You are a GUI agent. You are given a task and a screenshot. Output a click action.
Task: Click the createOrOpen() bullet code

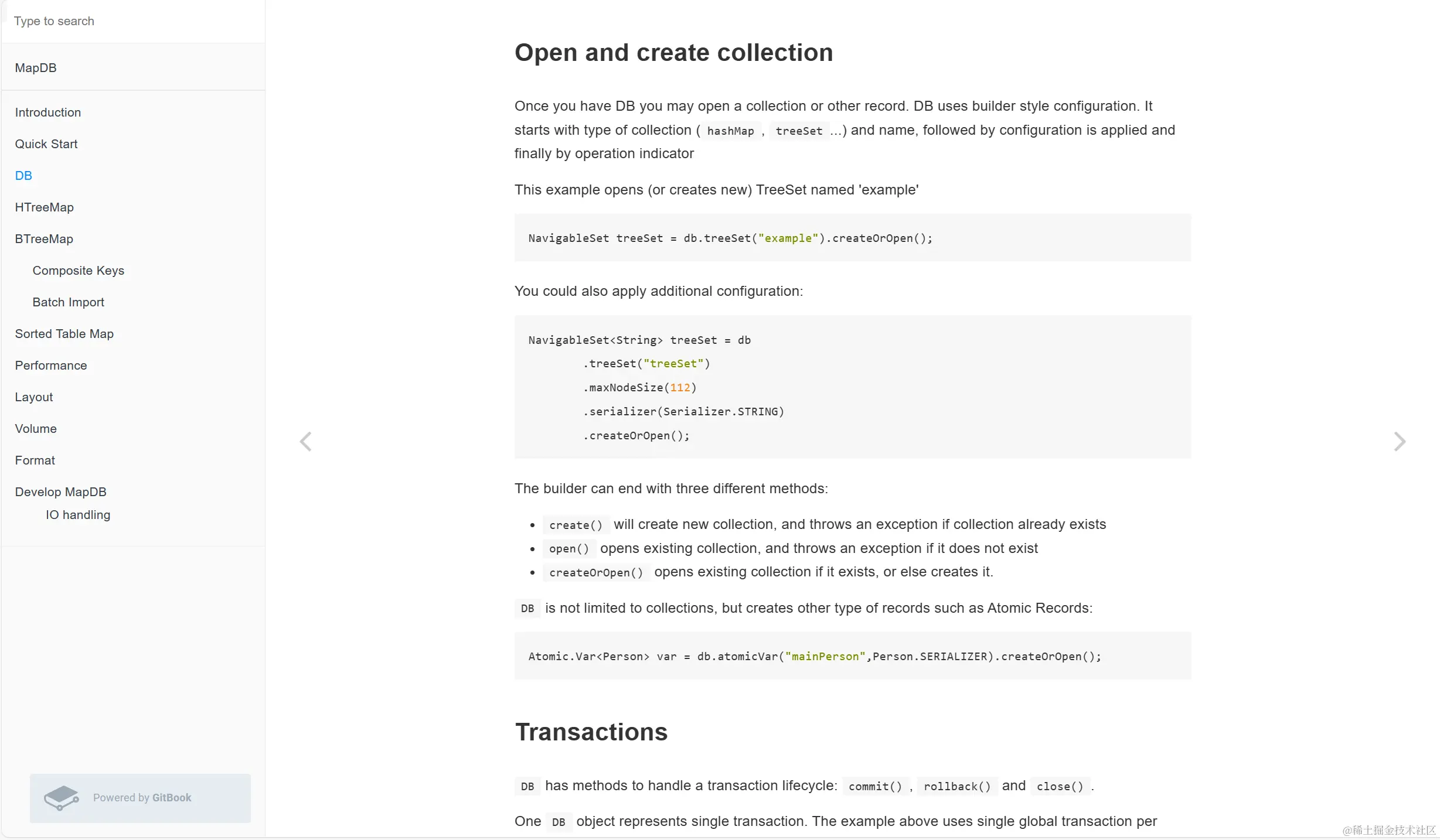pyautogui.click(x=596, y=572)
